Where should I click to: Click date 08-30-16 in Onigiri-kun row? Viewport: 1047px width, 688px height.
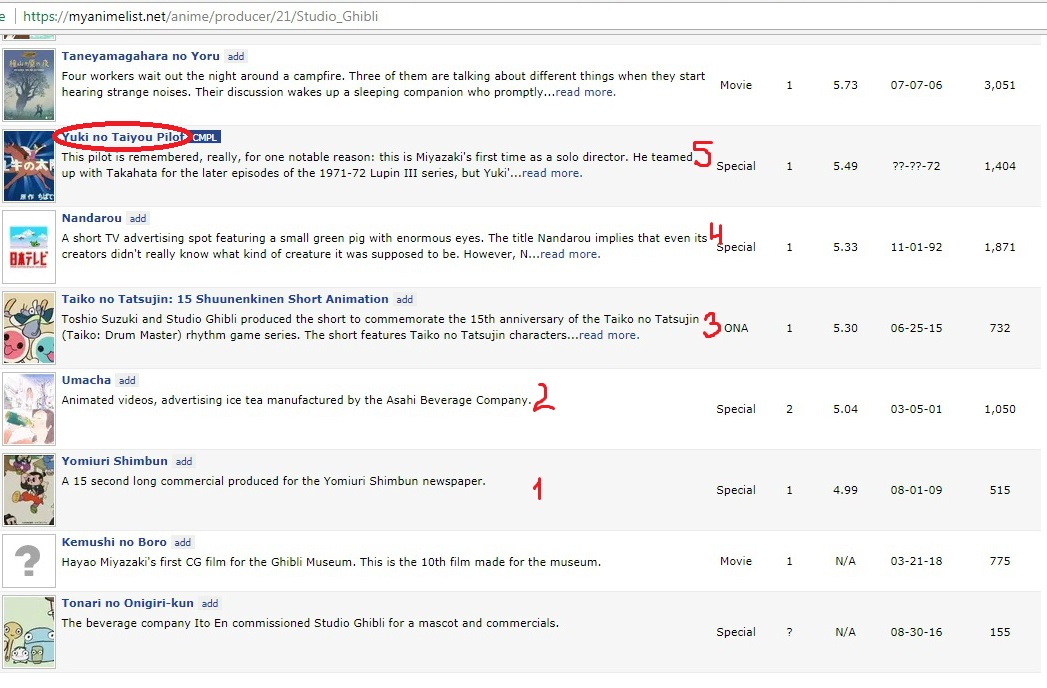(916, 631)
